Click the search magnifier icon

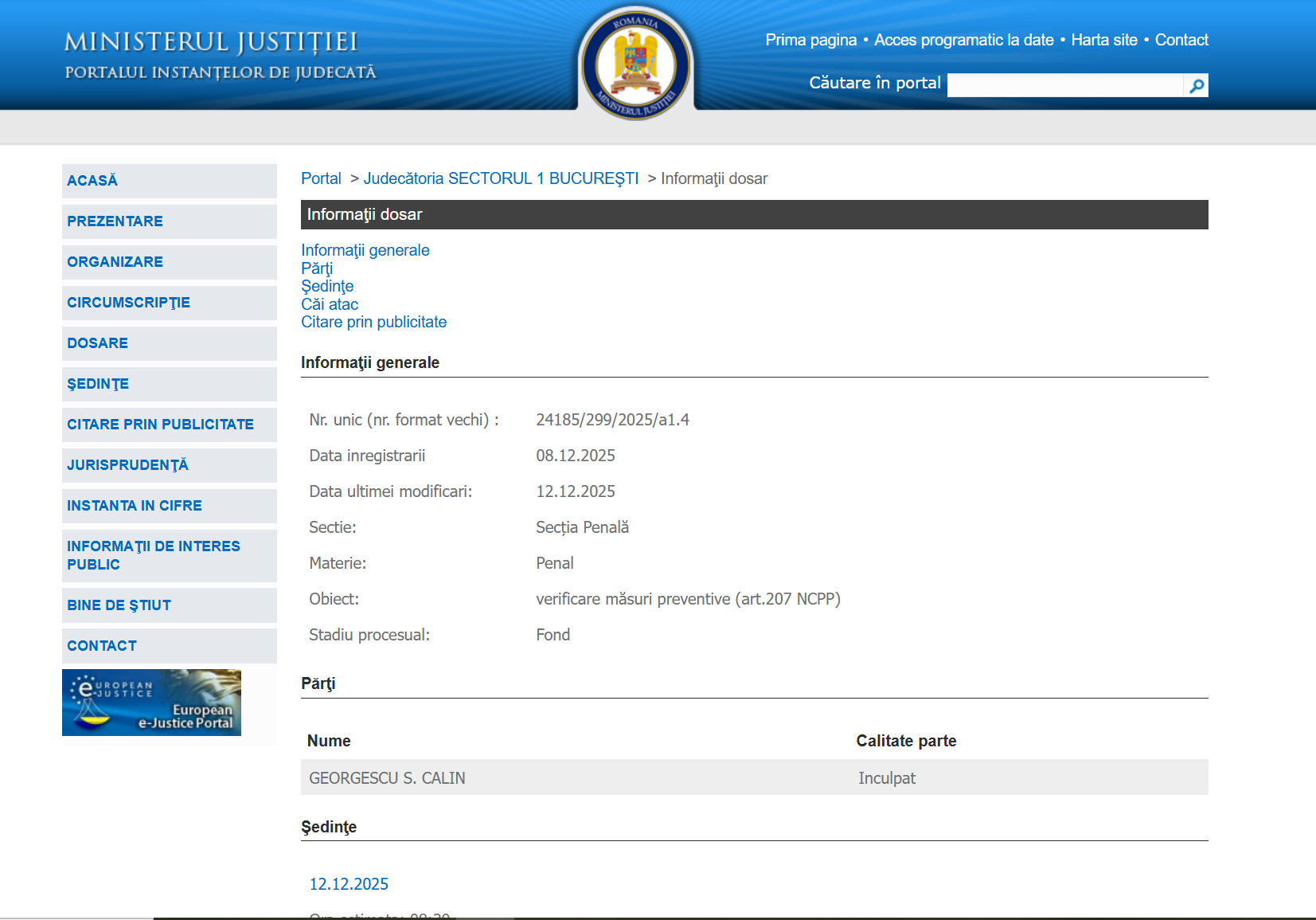1196,85
